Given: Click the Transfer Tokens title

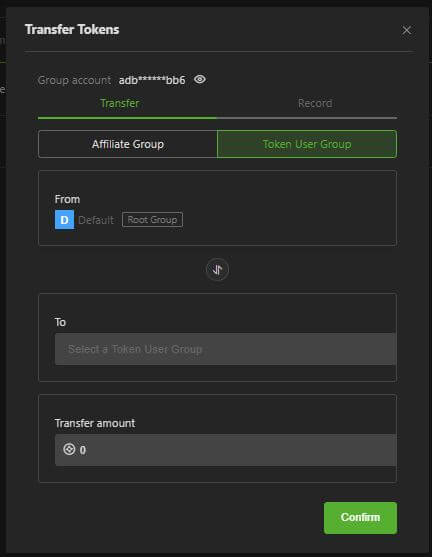Looking at the screenshot, I should 72,29.
